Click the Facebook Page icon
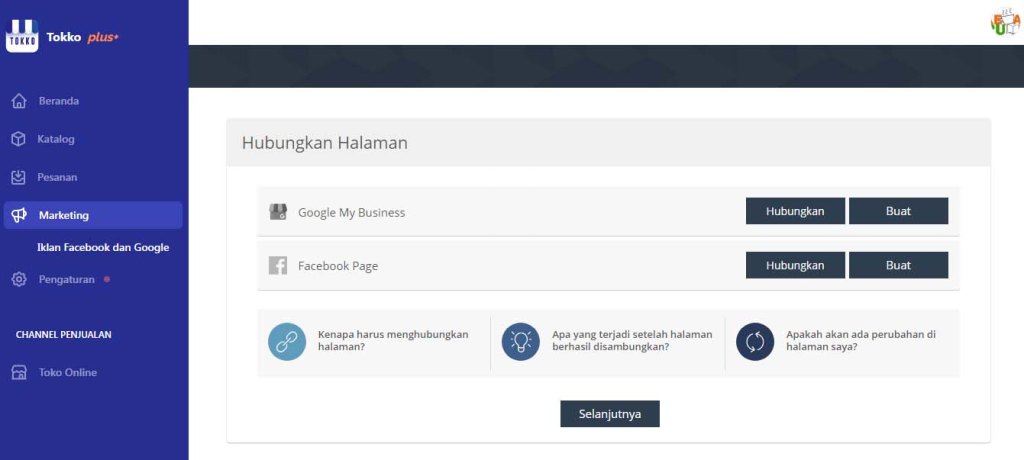 (278, 266)
